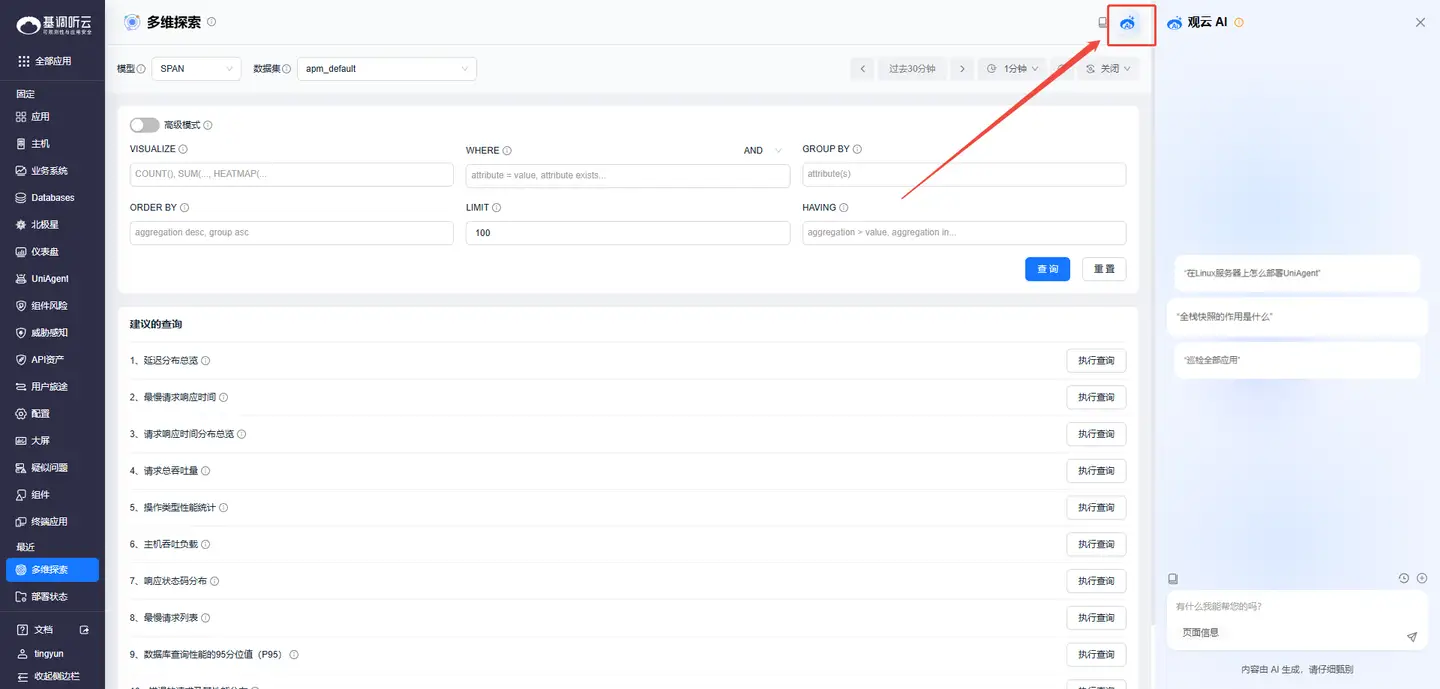The height and width of the screenshot is (689, 1440).
Task: Click the info icon next to 多维探索 title
Action: point(211,22)
